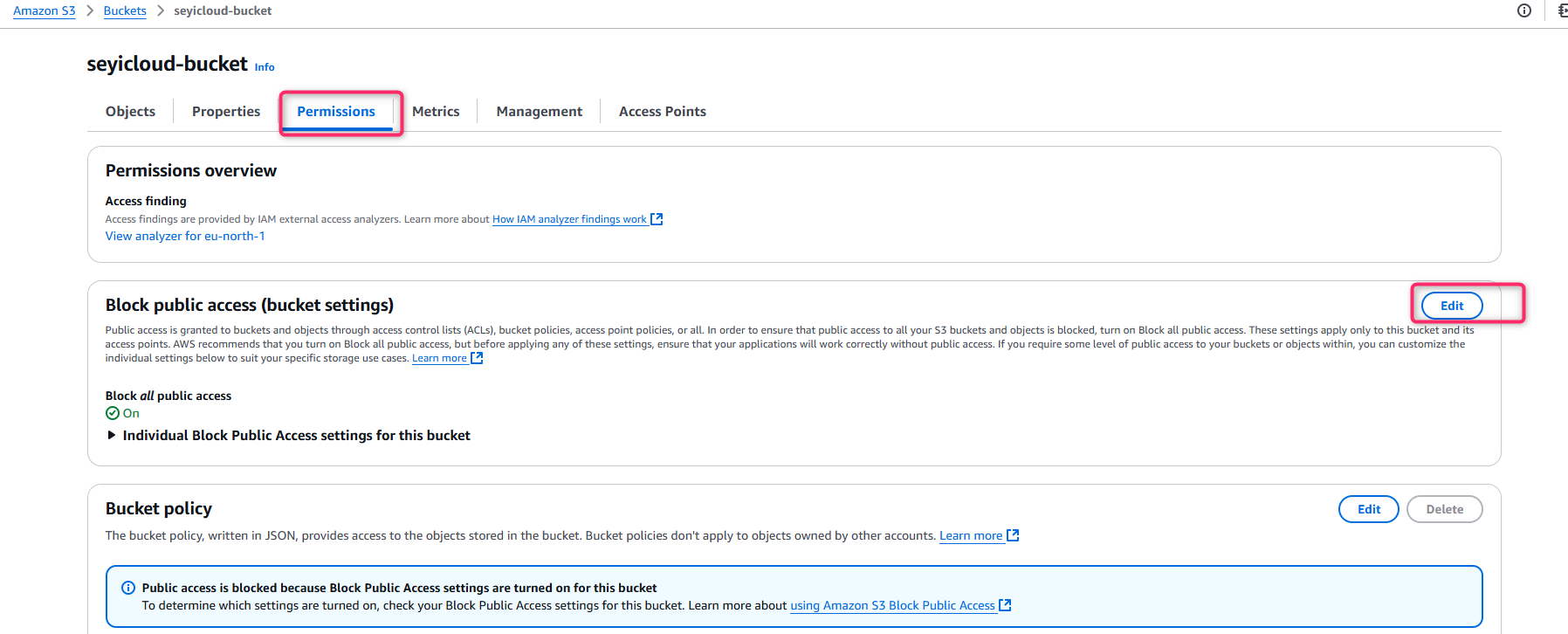Image resolution: width=1568 pixels, height=634 pixels.
Task: Switch to the Objects tab
Action: 130,111
